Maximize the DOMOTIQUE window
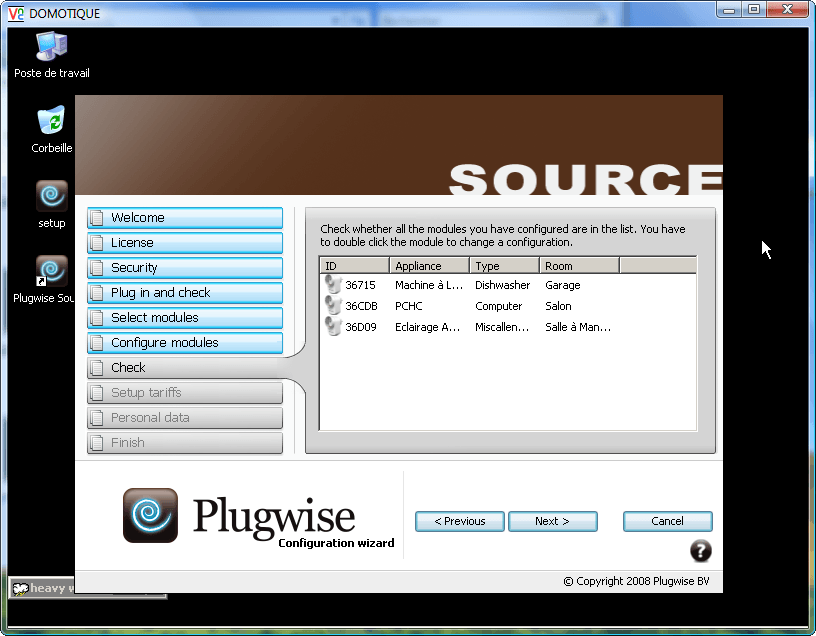The image size is (816, 636). 754,10
